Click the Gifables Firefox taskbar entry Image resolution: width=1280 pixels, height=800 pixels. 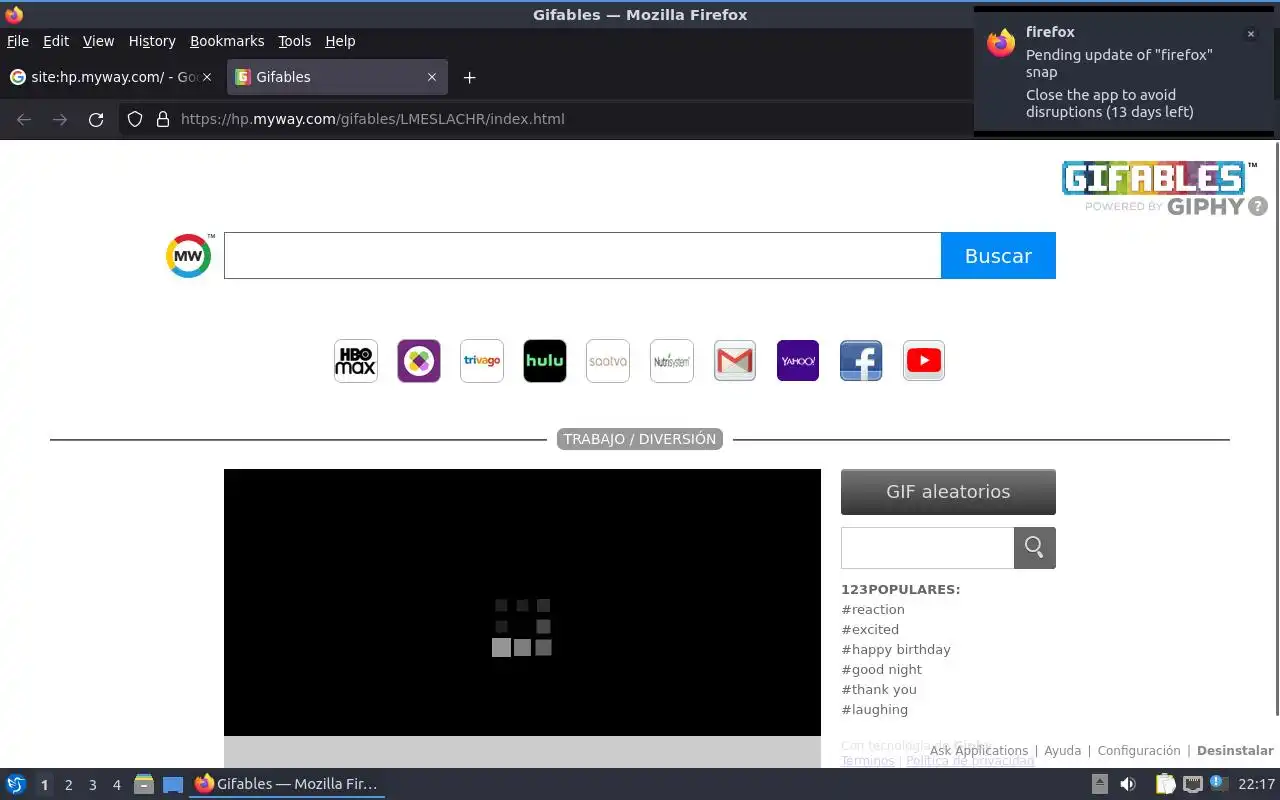[286, 785]
